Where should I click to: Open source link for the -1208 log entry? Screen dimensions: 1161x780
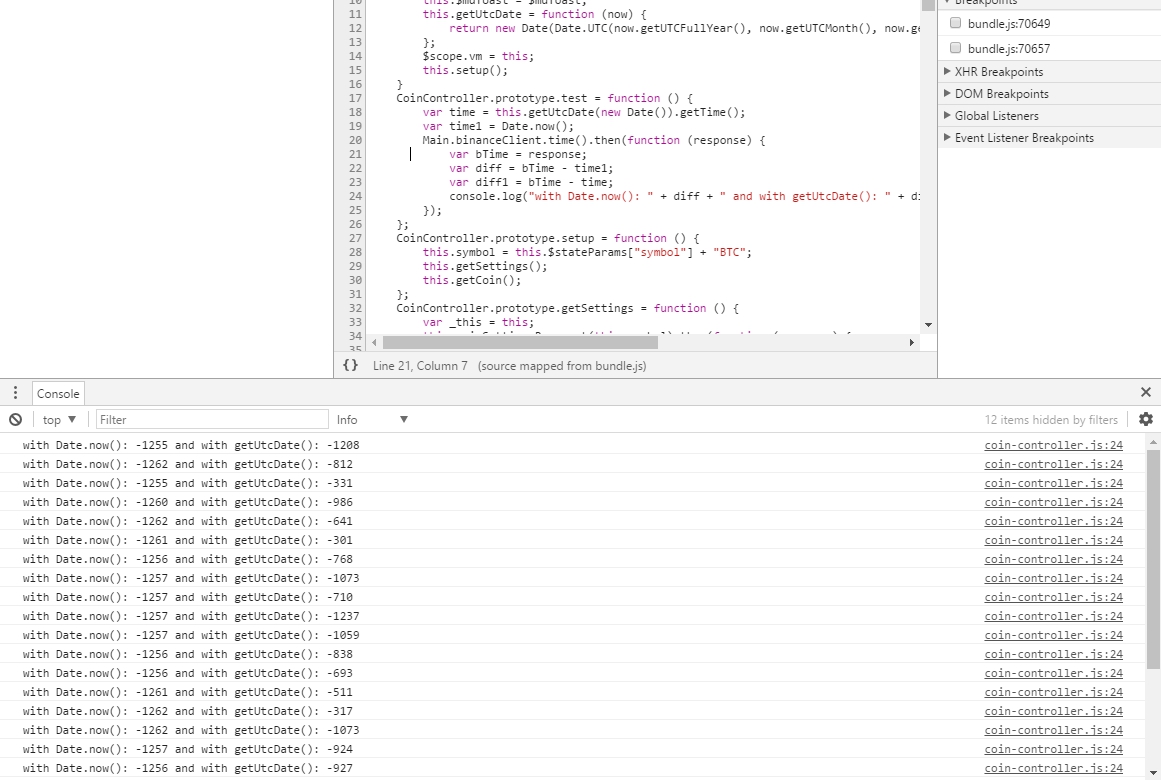click(1053, 445)
